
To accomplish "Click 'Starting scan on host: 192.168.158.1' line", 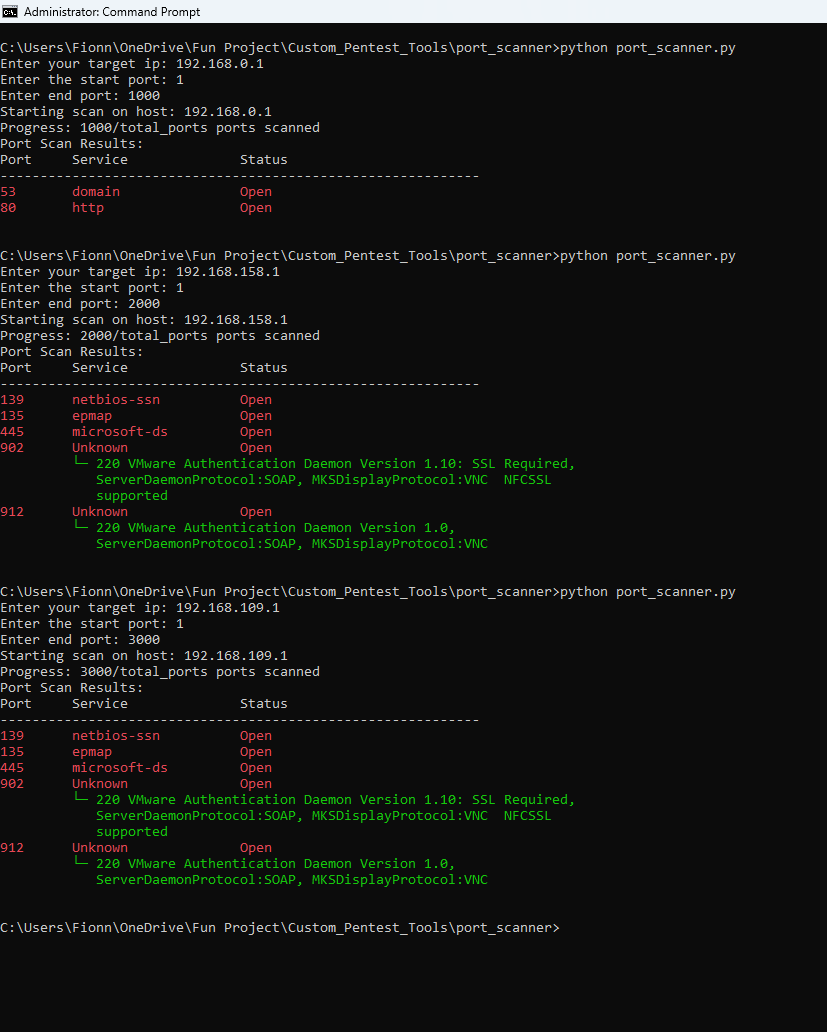I will coord(143,320).
